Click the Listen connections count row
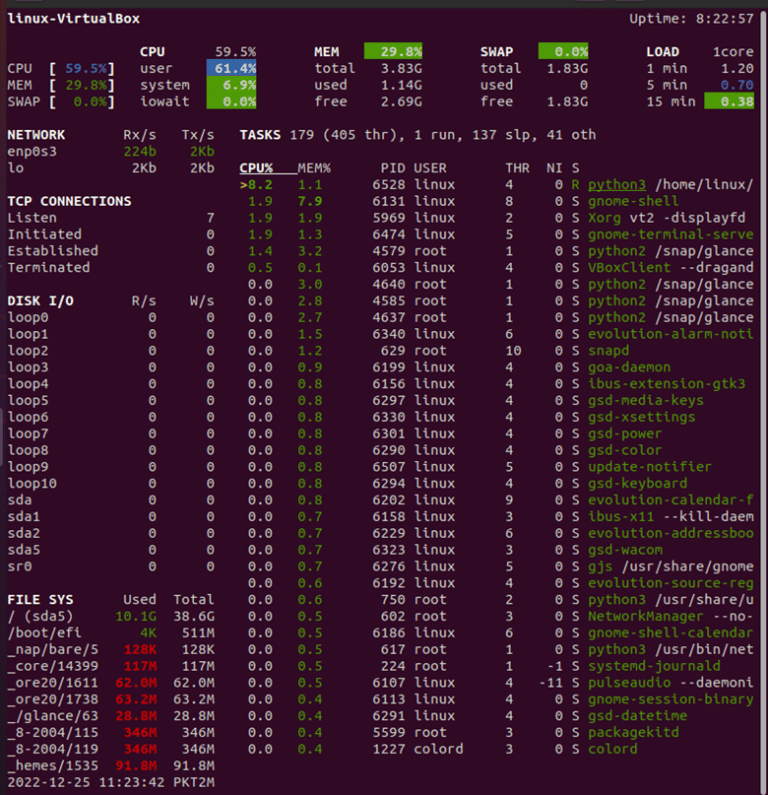The height and width of the screenshot is (795, 768). 111,218
